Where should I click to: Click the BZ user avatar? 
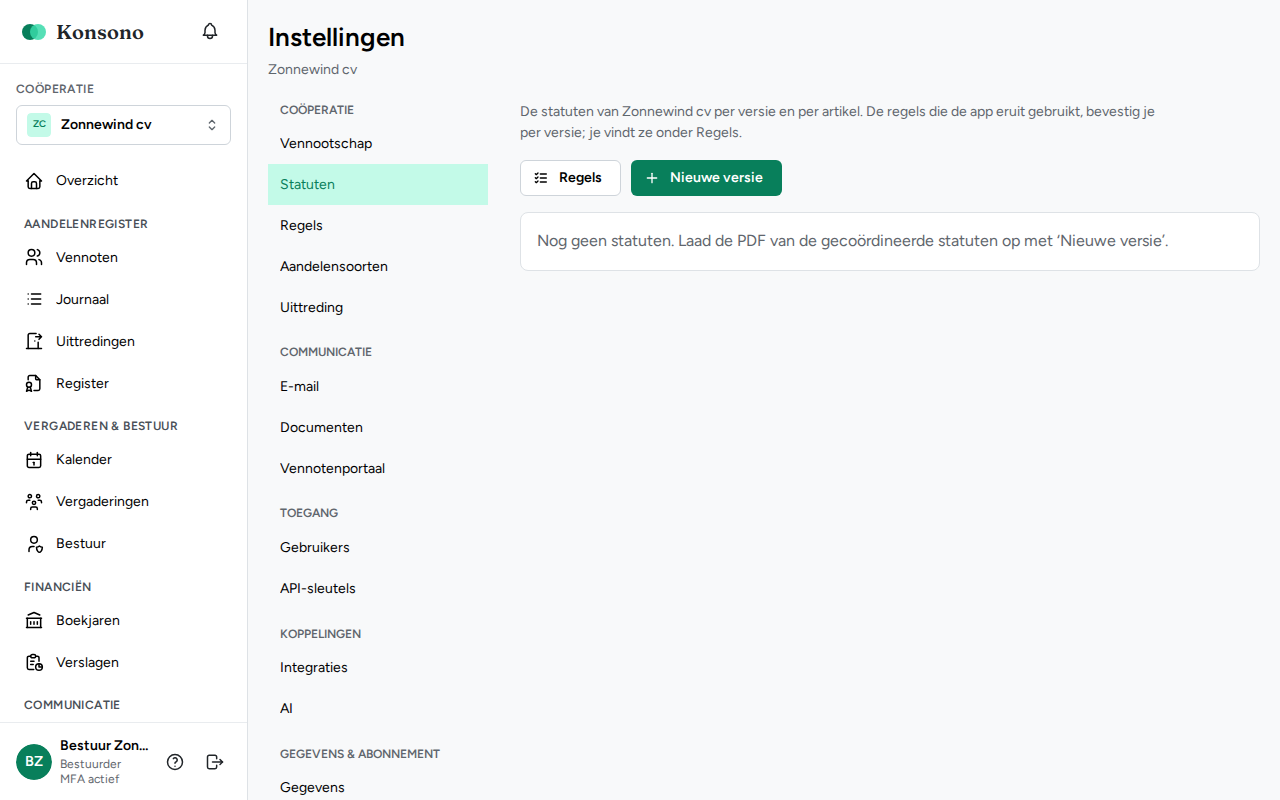[x=34, y=762]
